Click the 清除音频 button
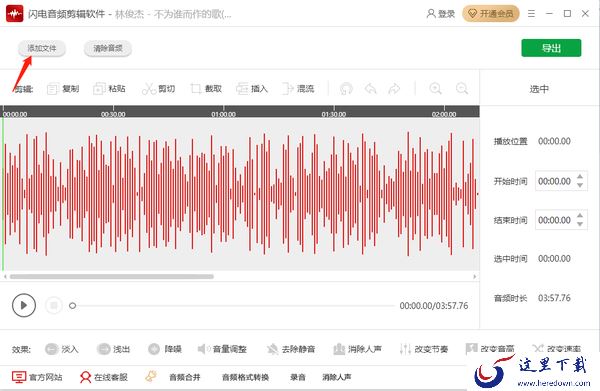 click(108, 49)
